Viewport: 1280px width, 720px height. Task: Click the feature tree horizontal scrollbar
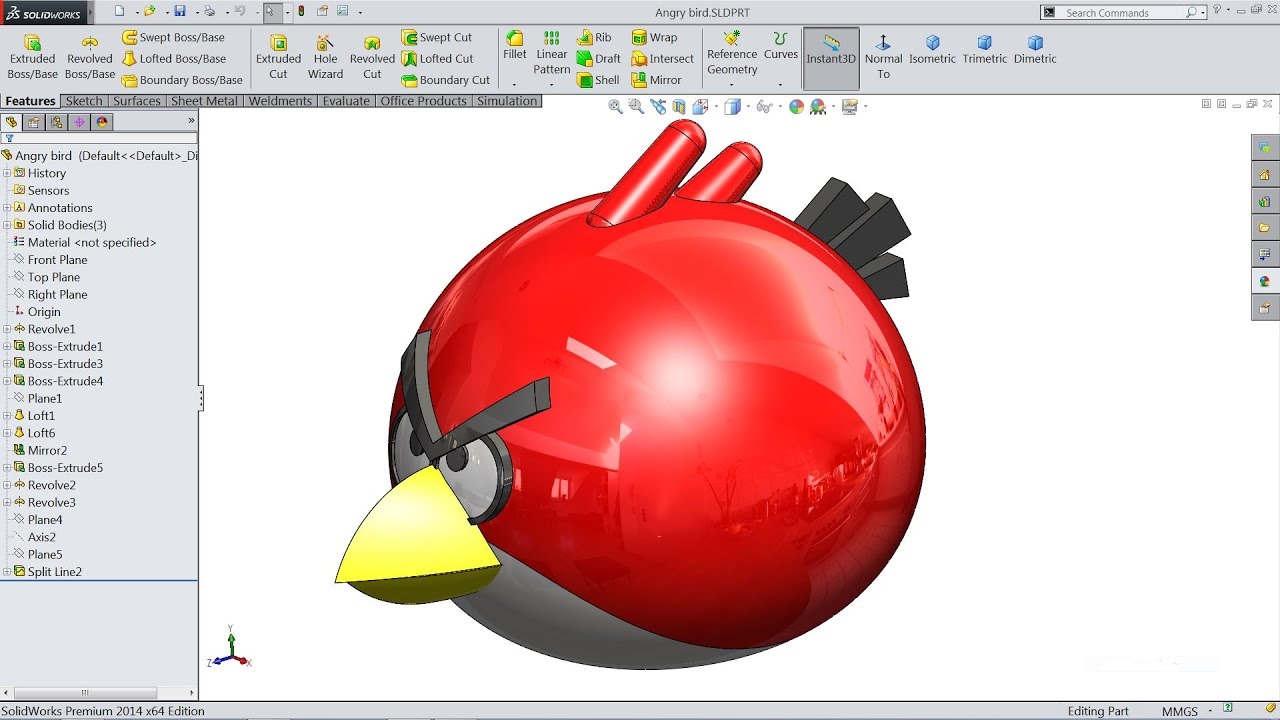pyautogui.click(x=85, y=693)
